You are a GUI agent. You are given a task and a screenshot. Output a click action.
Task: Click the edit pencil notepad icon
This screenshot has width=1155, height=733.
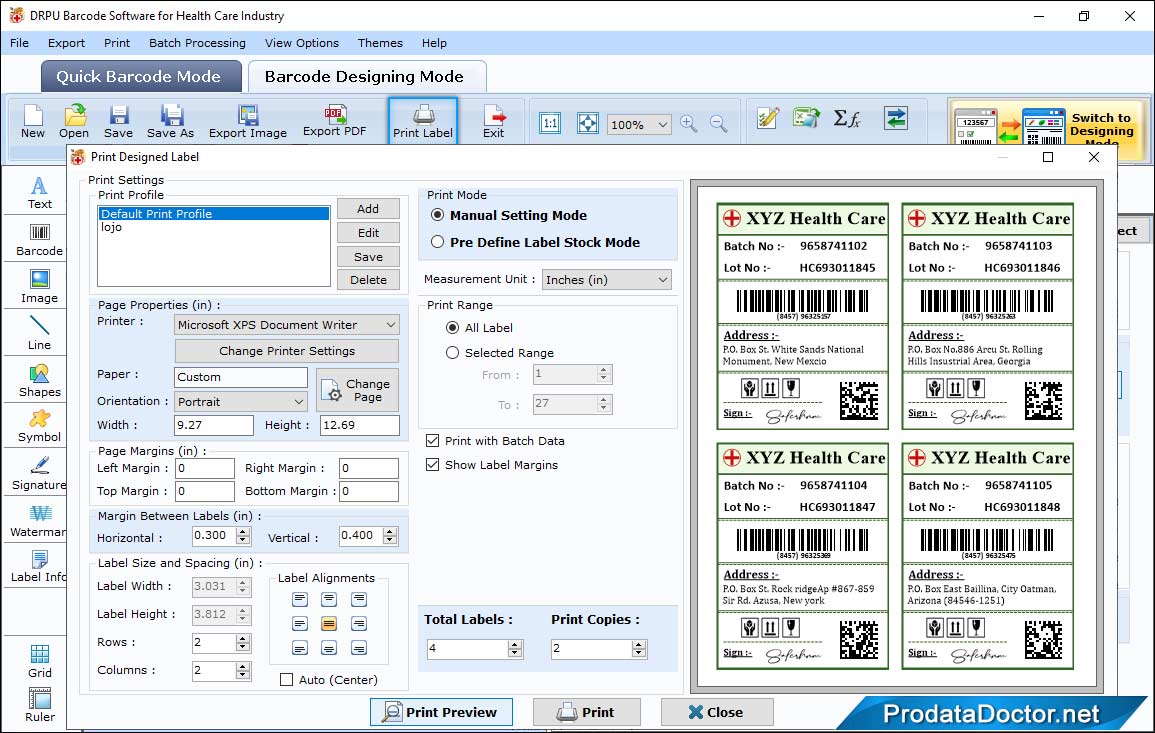(768, 118)
